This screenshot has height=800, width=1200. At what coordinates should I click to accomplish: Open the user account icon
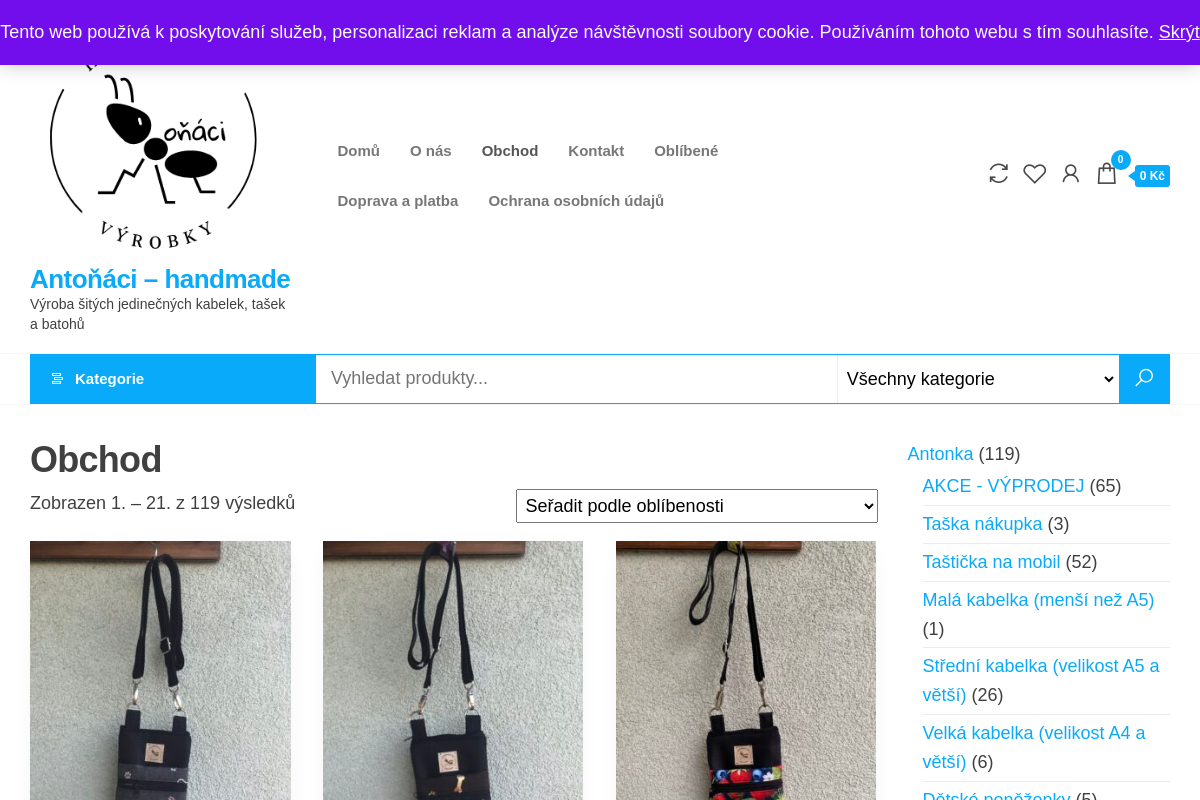tap(1070, 174)
